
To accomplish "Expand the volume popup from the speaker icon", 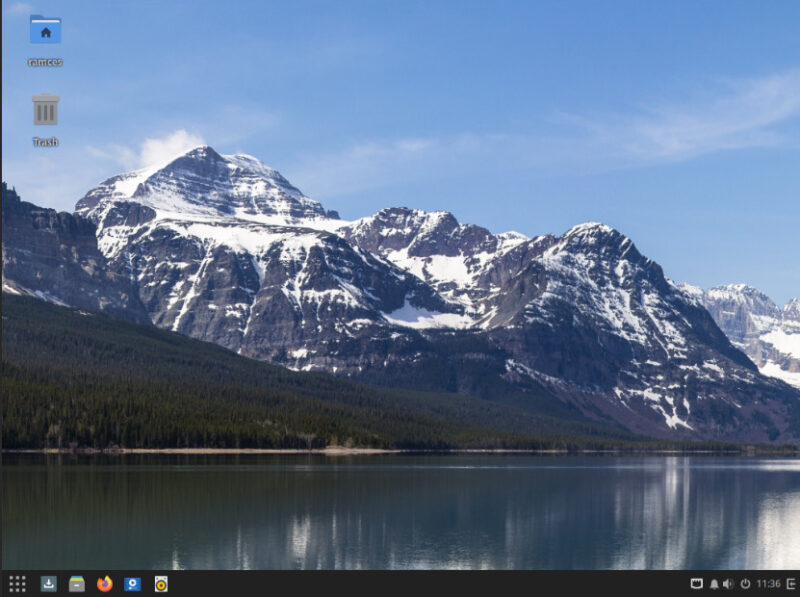I will pos(728,583).
